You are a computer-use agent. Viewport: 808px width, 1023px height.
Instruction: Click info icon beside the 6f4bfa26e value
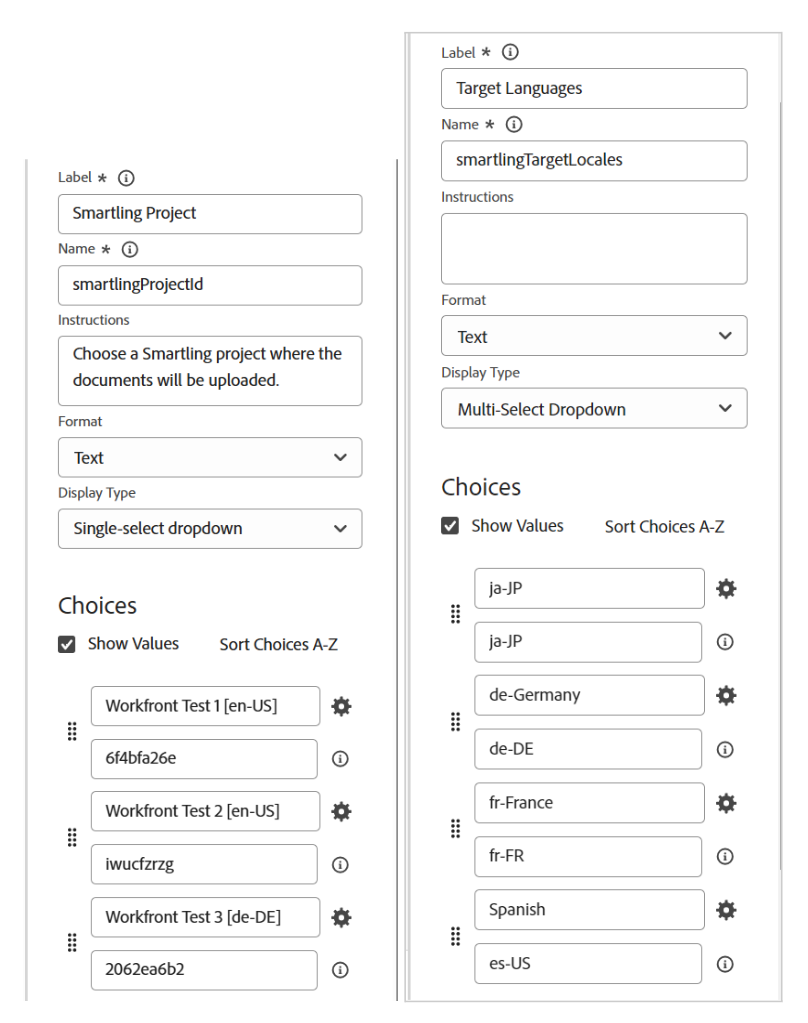point(340,759)
